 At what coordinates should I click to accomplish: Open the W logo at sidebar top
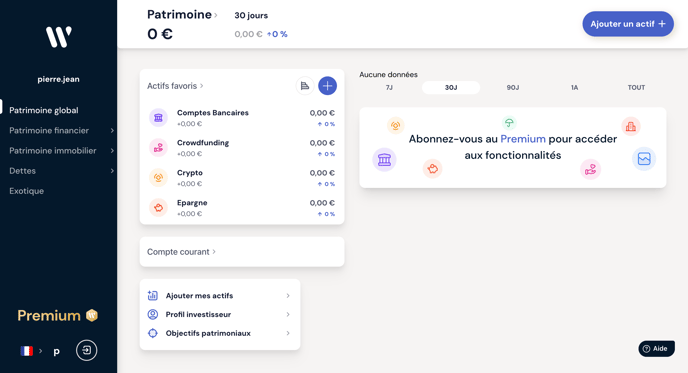(x=58, y=37)
